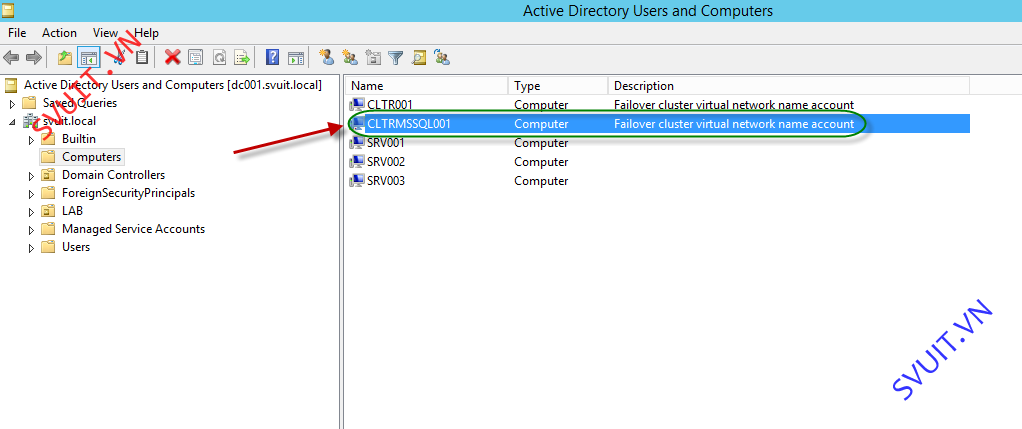This screenshot has height=429, width=1022.
Task: Select the SRV002 computer entry
Action: (386, 162)
